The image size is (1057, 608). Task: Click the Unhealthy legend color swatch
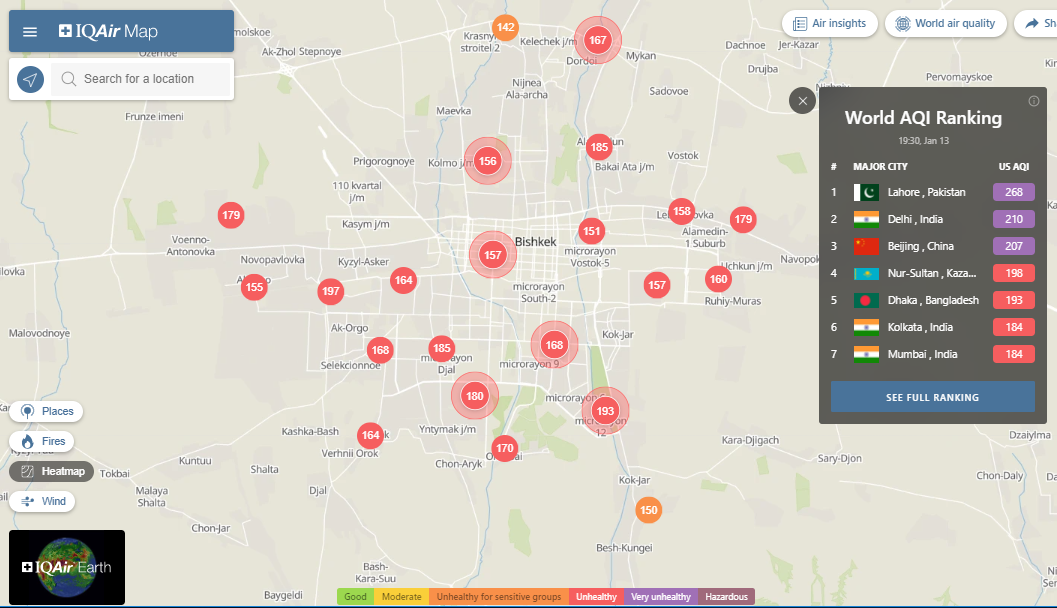pyautogui.click(x=596, y=597)
